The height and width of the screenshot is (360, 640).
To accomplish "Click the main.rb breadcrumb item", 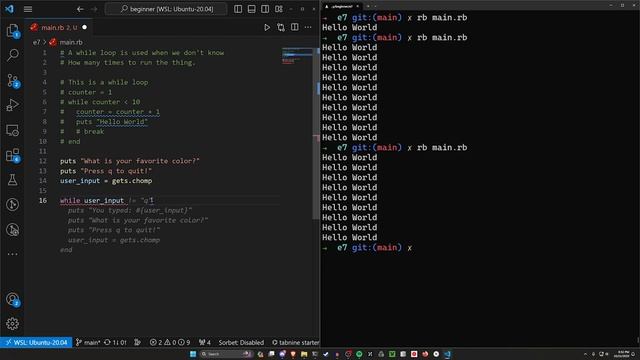I will 71,42.
